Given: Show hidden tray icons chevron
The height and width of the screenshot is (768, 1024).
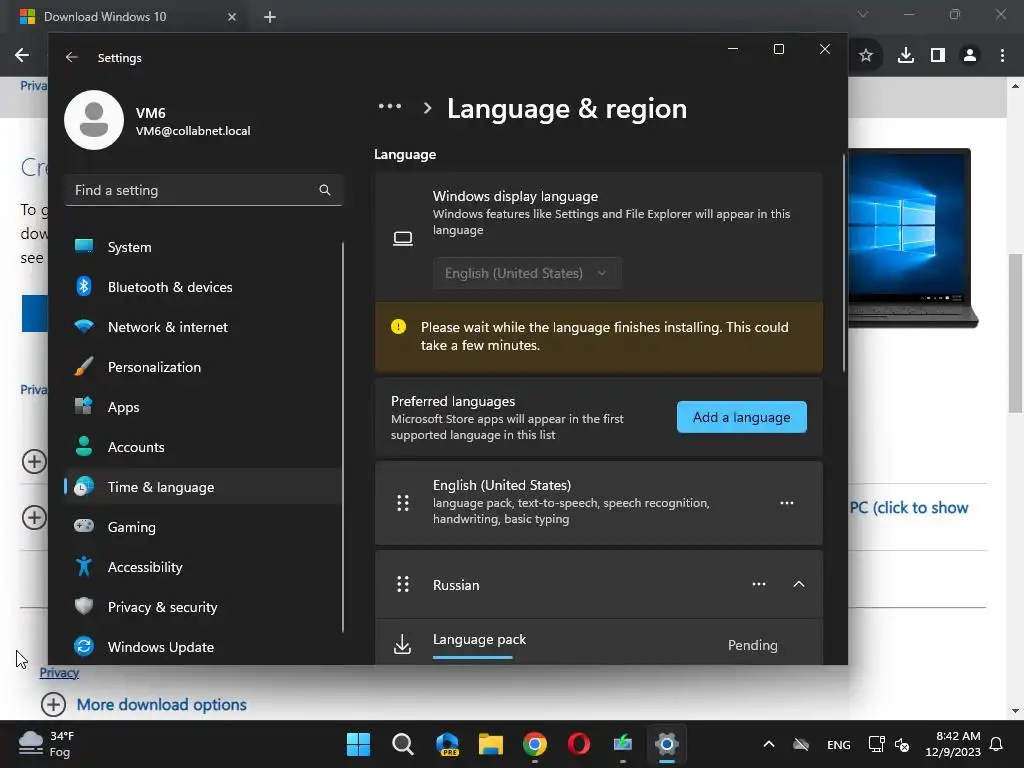Looking at the screenshot, I should [769, 744].
